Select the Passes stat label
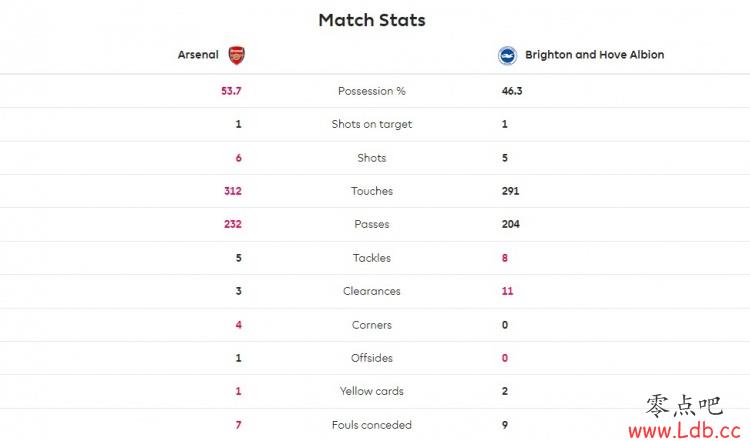 coord(372,224)
